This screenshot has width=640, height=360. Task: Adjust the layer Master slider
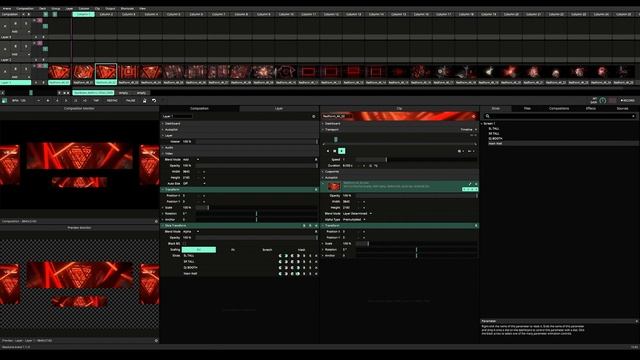click(256, 142)
